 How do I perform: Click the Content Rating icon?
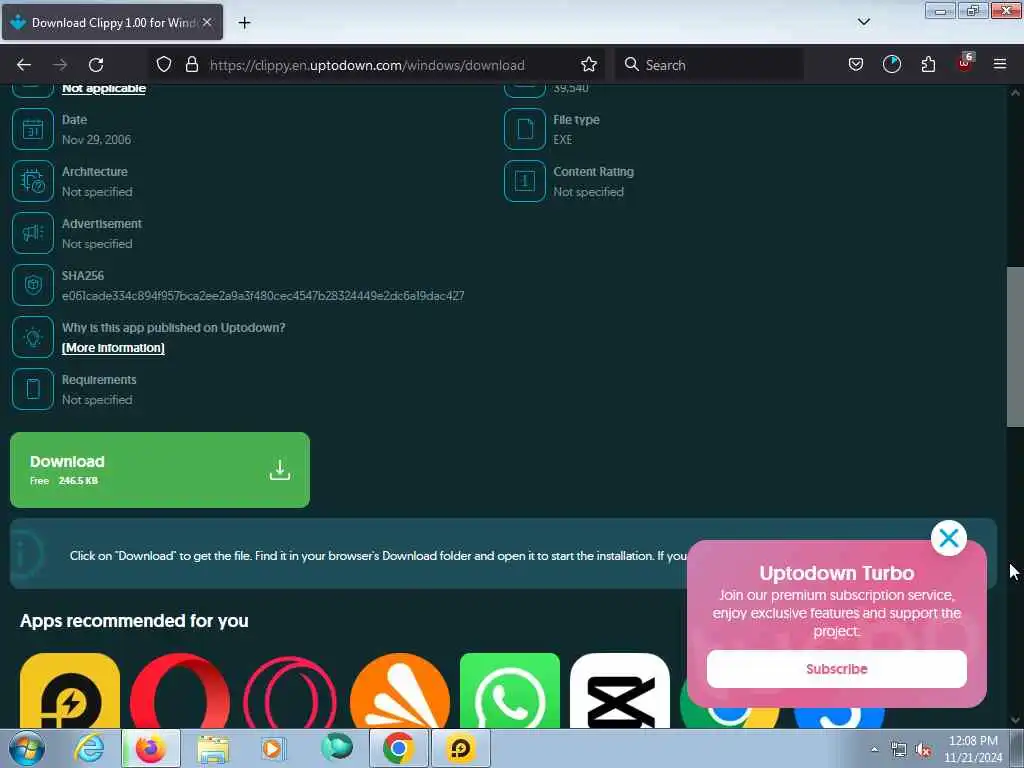524,181
